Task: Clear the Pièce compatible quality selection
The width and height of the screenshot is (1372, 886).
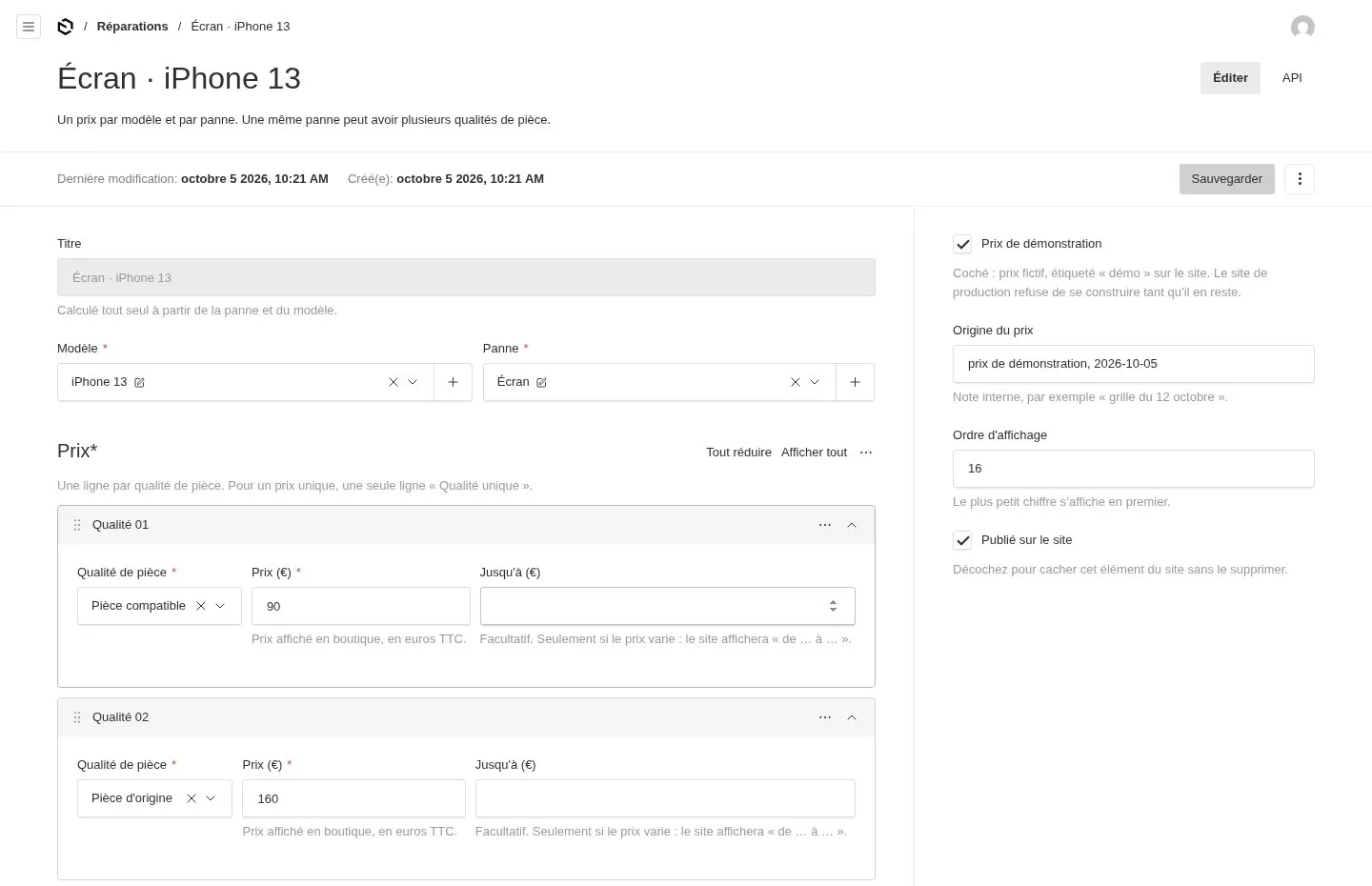Action: point(200,606)
